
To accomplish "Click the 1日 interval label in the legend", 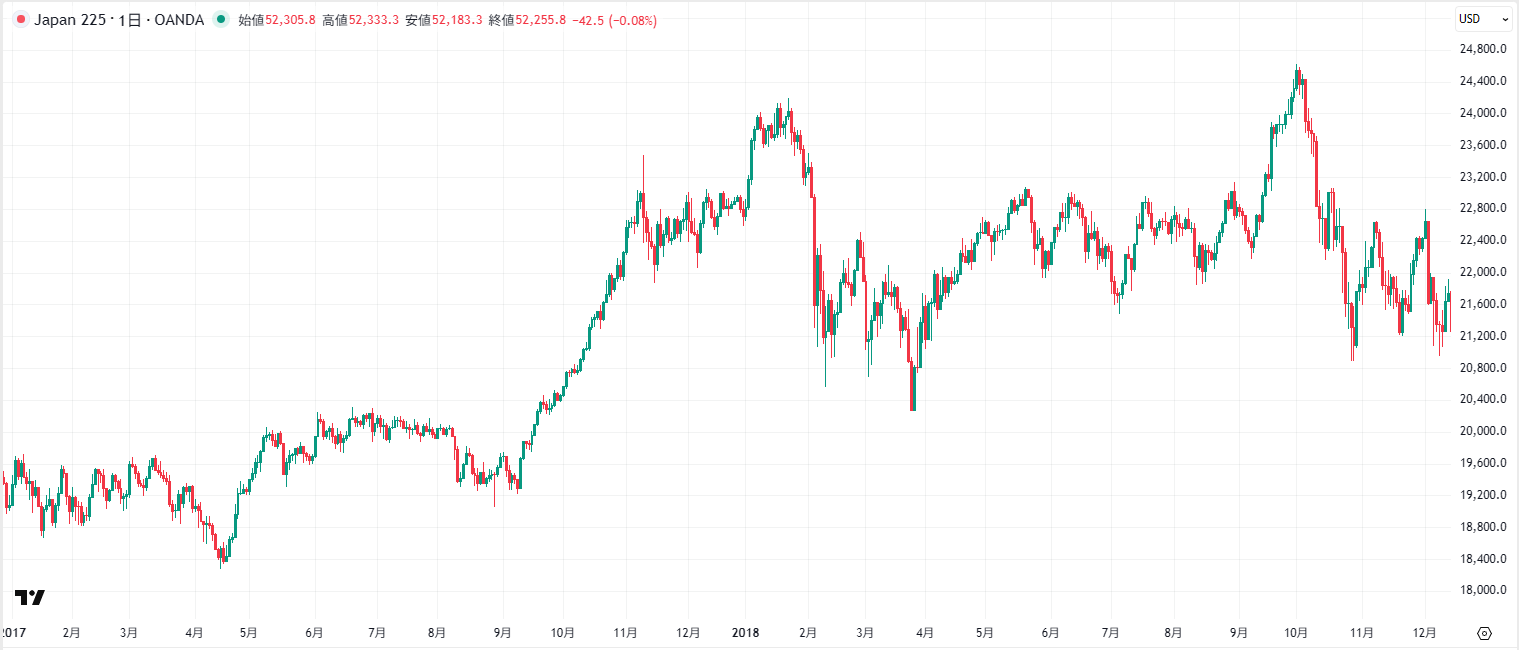I will coord(130,19).
